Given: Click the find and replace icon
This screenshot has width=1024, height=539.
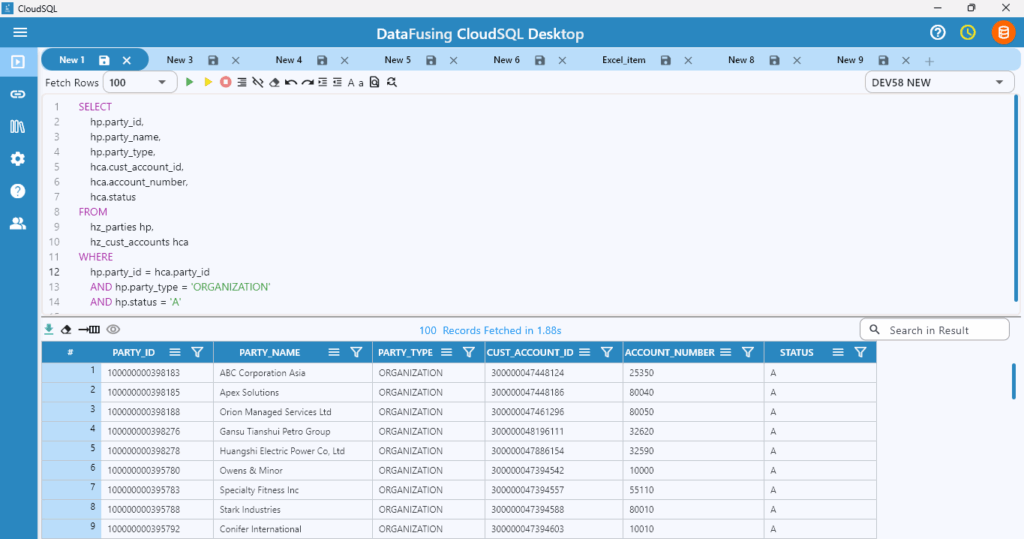Looking at the screenshot, I should point(391,82).
